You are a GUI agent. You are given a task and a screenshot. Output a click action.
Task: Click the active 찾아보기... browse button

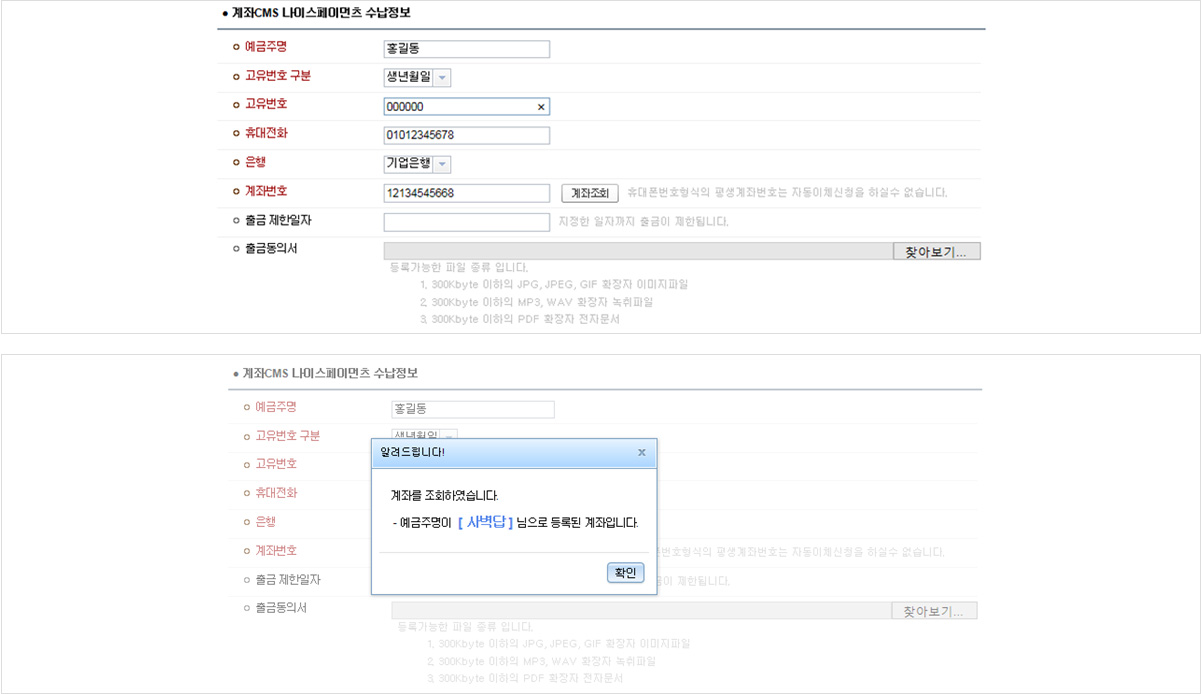pos(936,252)
